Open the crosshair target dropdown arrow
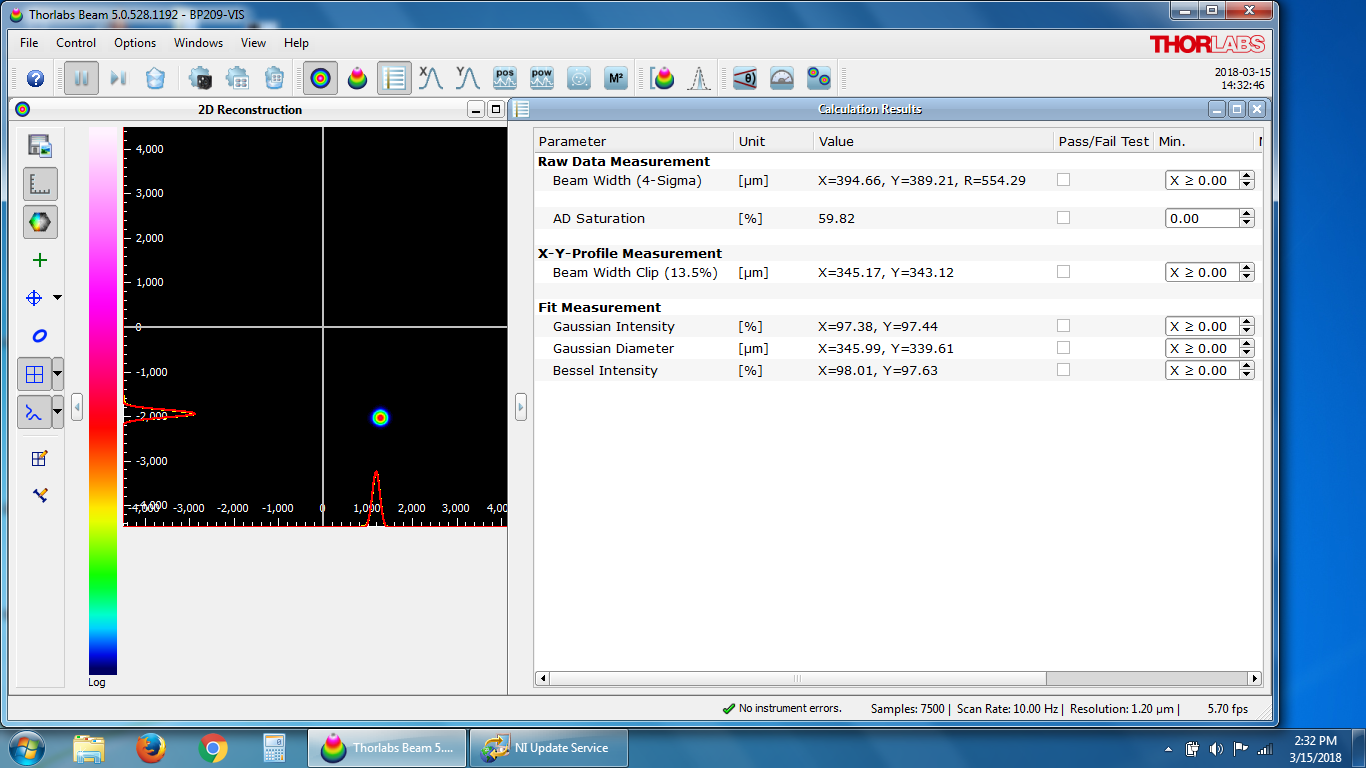 pyautogui.click(x=57, y=298)
